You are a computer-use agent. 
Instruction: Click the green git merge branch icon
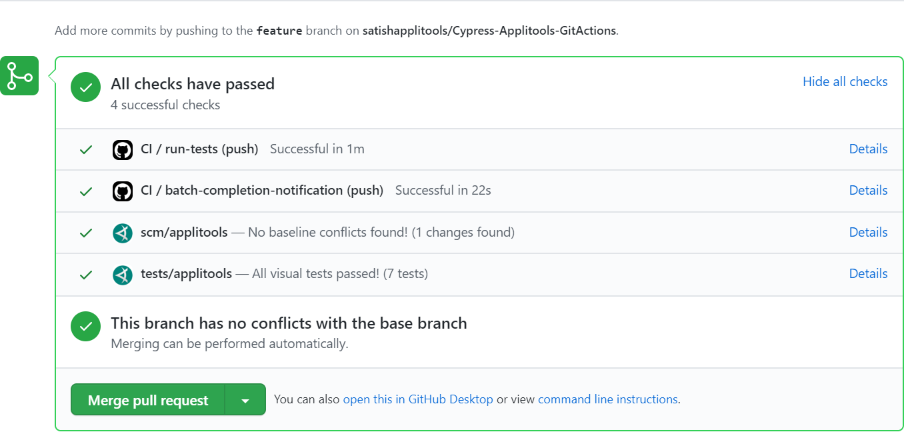(20, 76)
